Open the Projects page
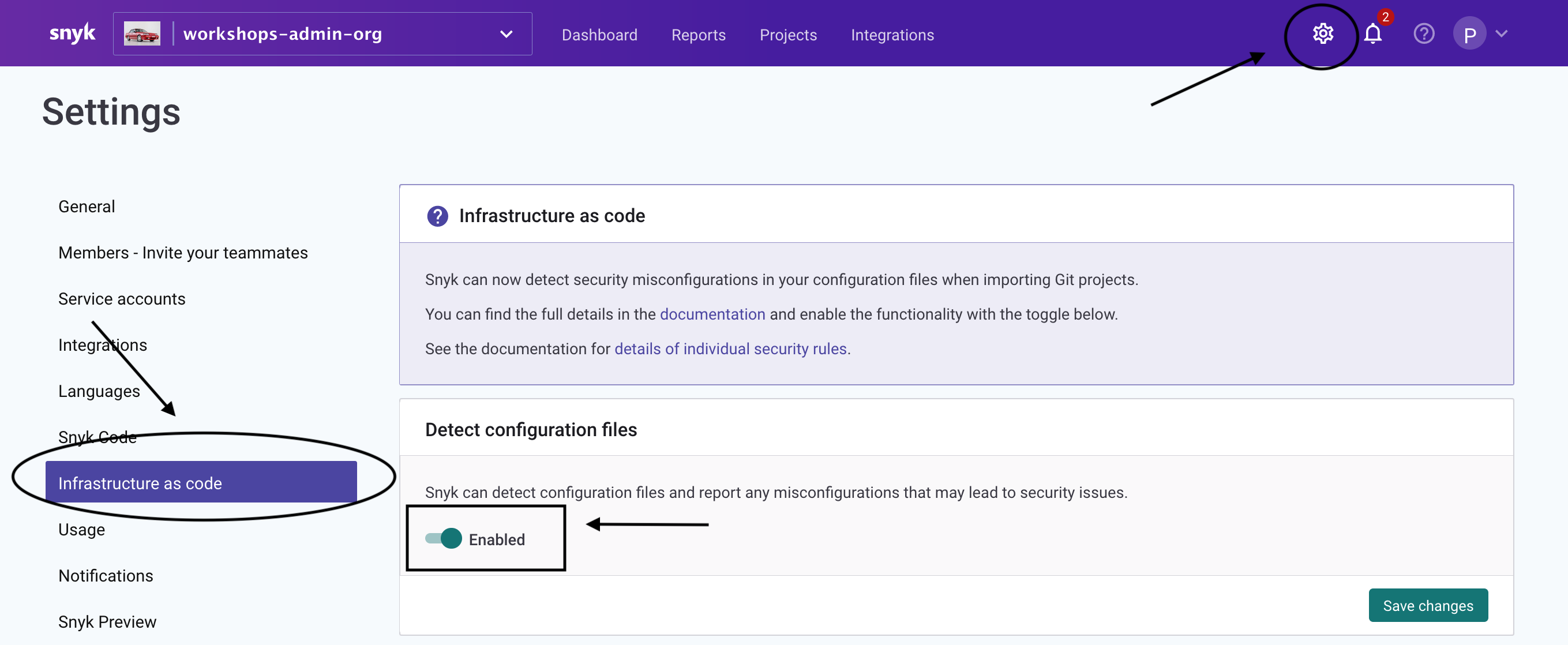The image size is (1568, 645). (787, 35)
